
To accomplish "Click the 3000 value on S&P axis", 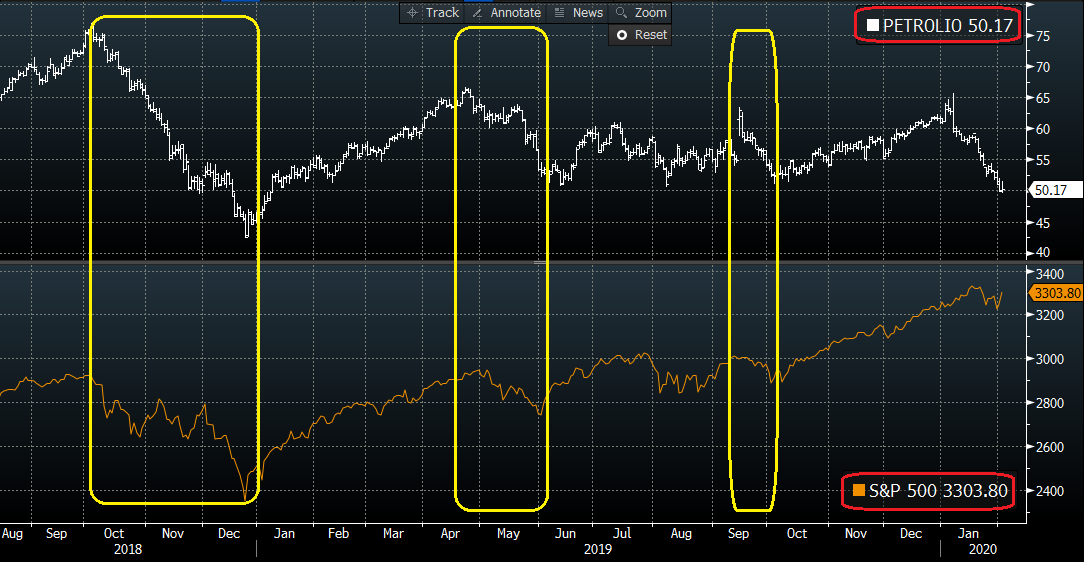I will click(x=1050, y=359).
